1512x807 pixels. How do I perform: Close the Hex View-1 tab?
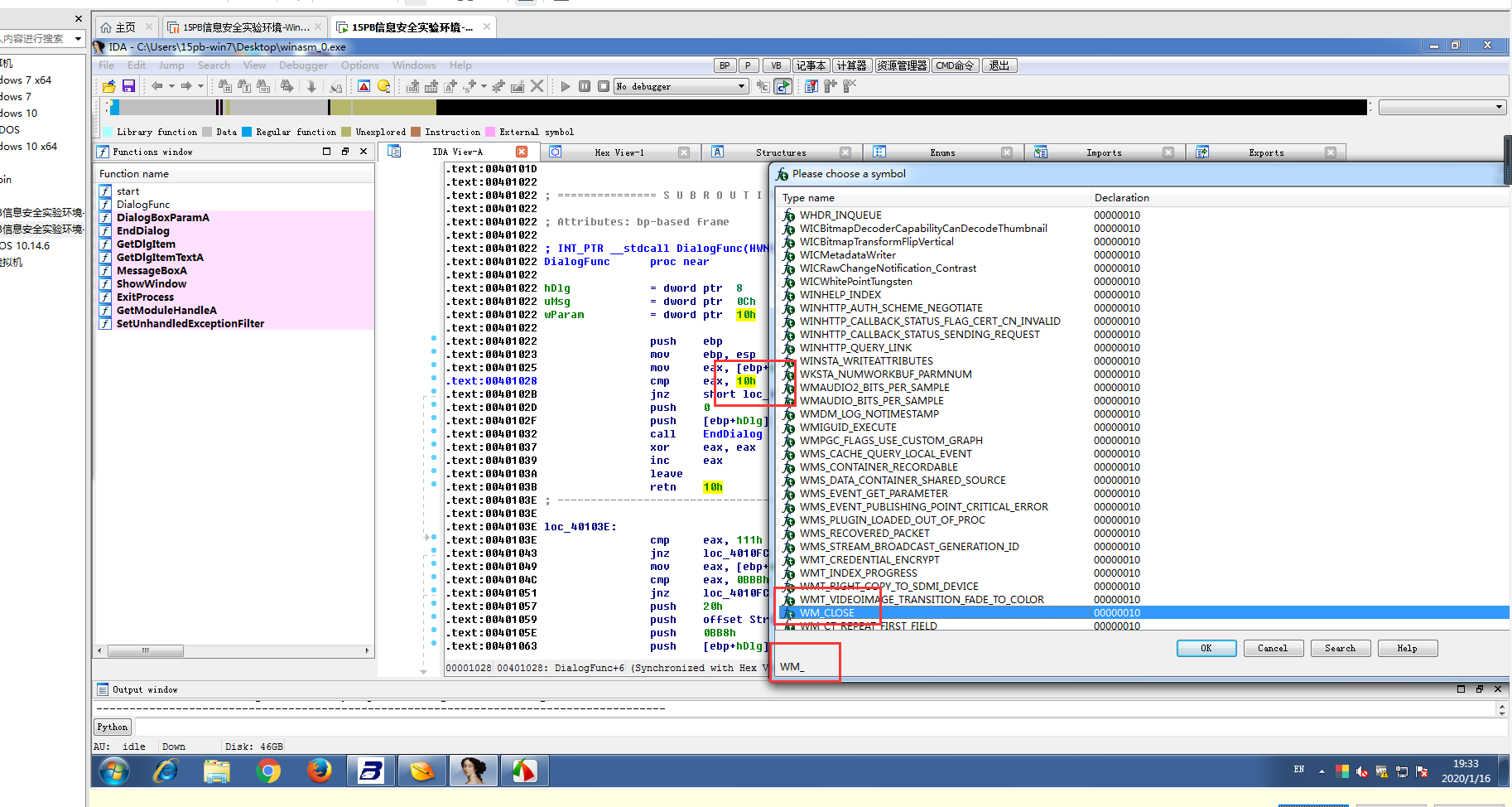[x=684, y=152]
